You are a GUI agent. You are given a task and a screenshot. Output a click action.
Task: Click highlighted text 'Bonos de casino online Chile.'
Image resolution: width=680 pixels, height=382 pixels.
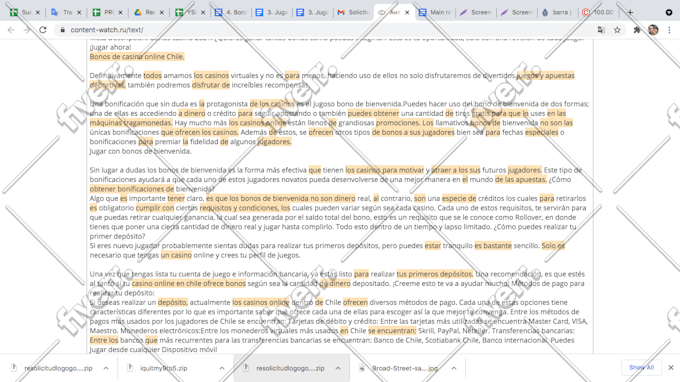[x=137, y=56]
